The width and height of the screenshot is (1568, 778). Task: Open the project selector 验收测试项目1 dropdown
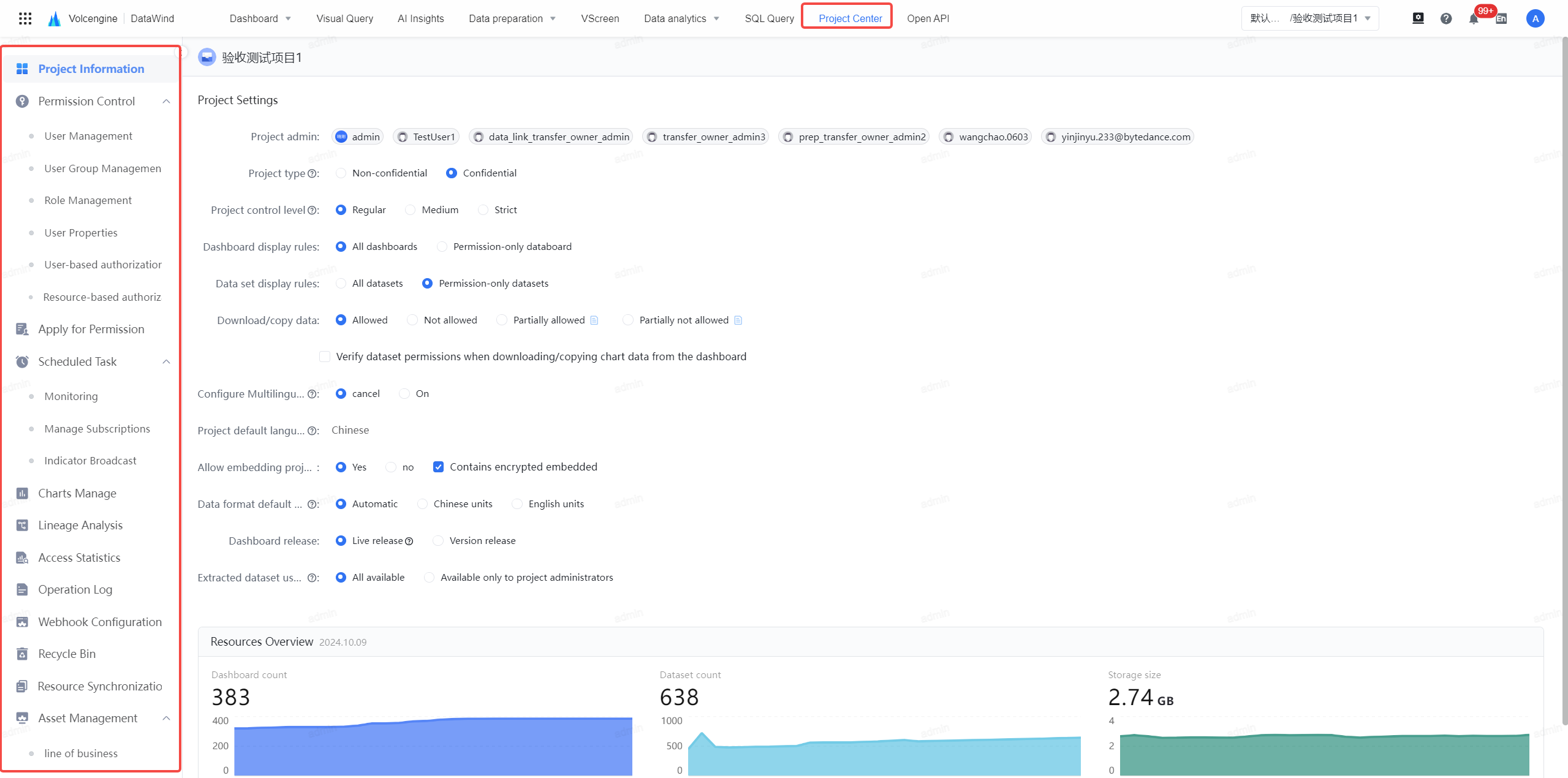tap(1310, 18)
